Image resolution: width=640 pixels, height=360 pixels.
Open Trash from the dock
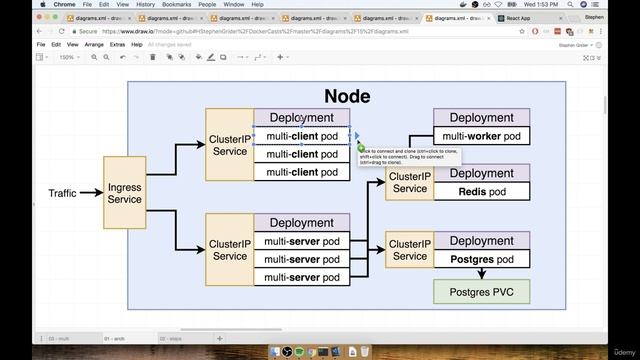364,351
